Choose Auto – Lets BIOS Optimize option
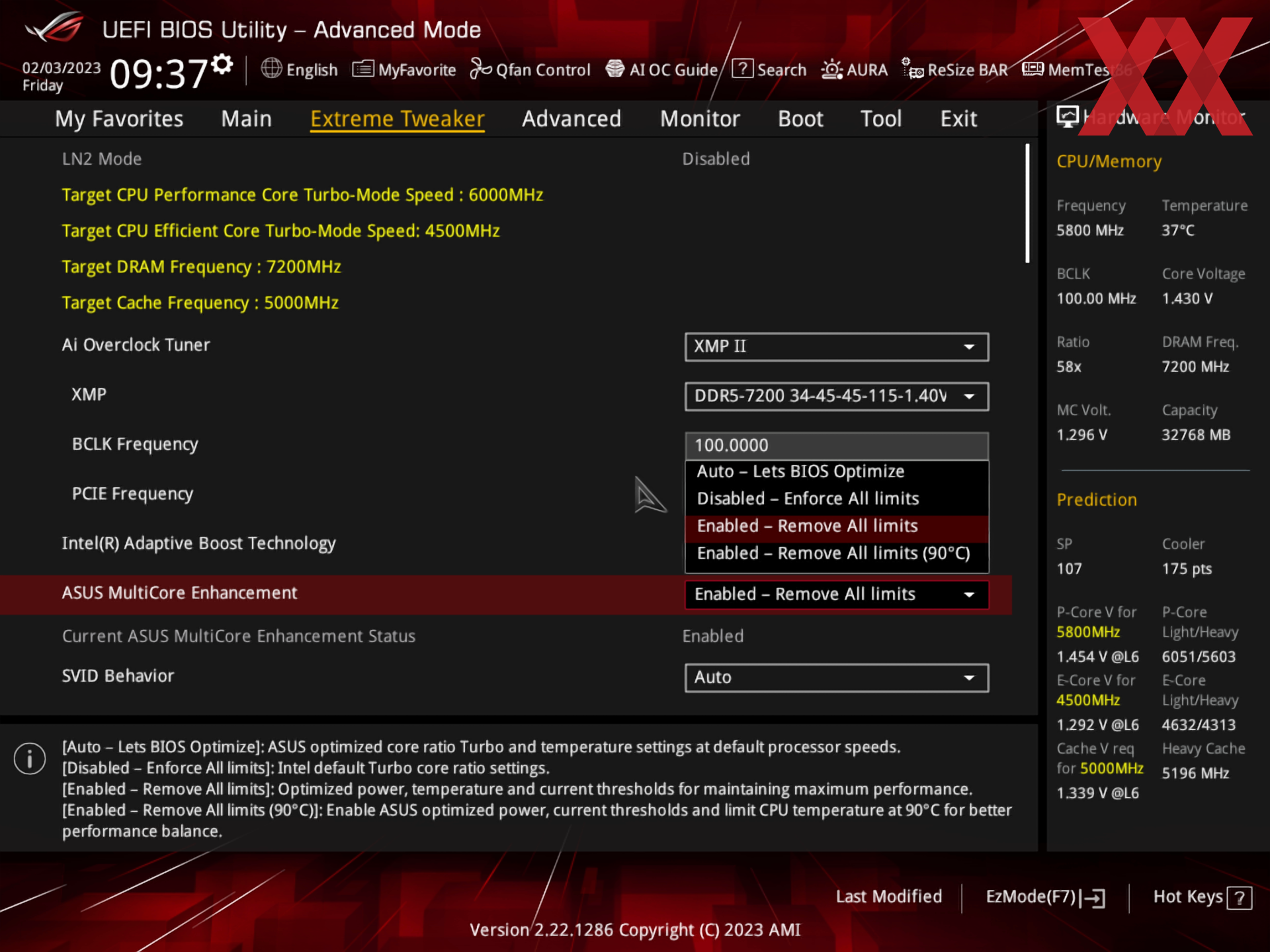 point(837,471)
